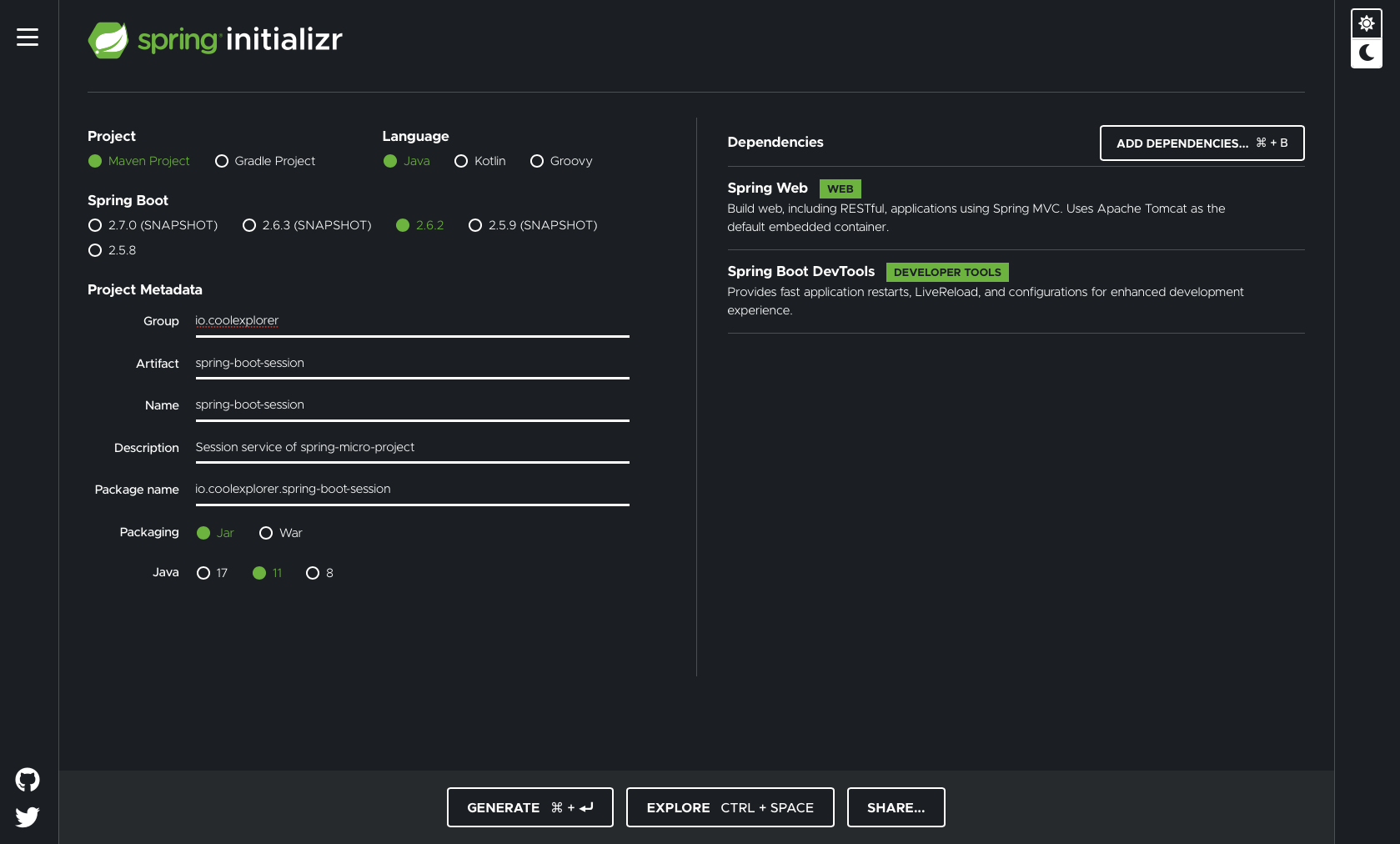
Task: Click the DEVELOPER TOOLS category tag
Action: (947, 273)
